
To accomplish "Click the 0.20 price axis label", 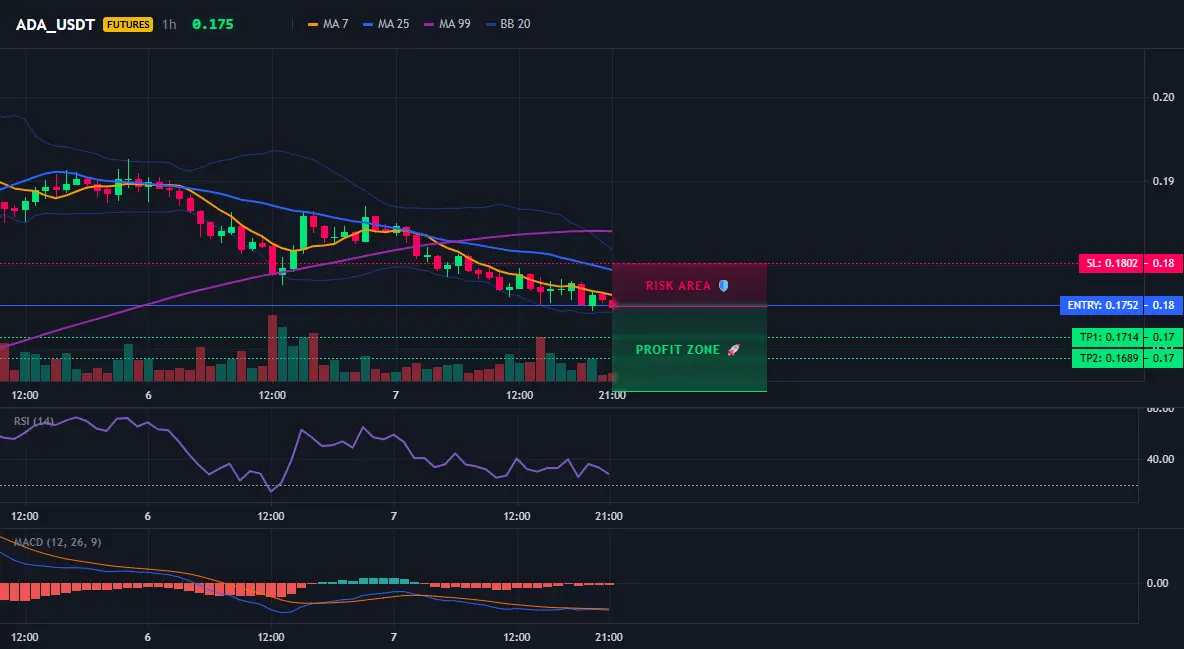I will click(x=1164, y=97).
